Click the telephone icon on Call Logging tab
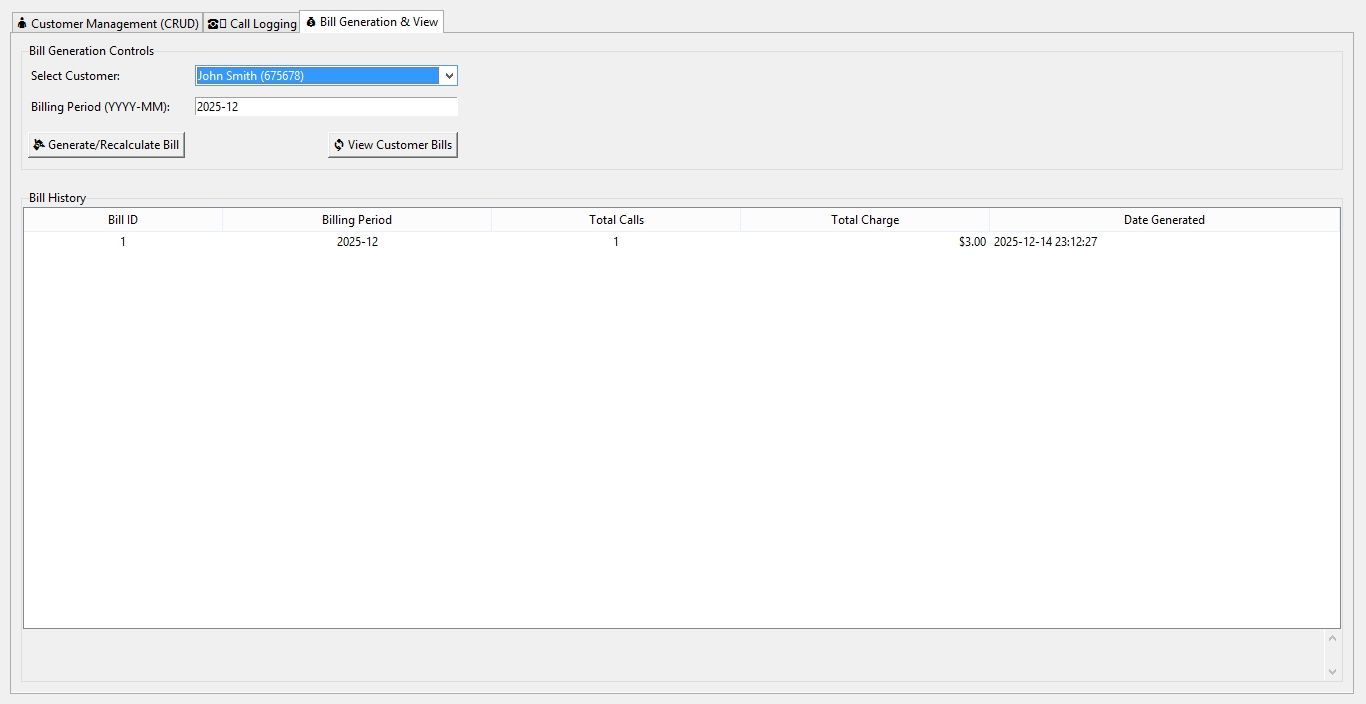The height and width of the screenshot is (704, 1366). [x=214, y=24]
